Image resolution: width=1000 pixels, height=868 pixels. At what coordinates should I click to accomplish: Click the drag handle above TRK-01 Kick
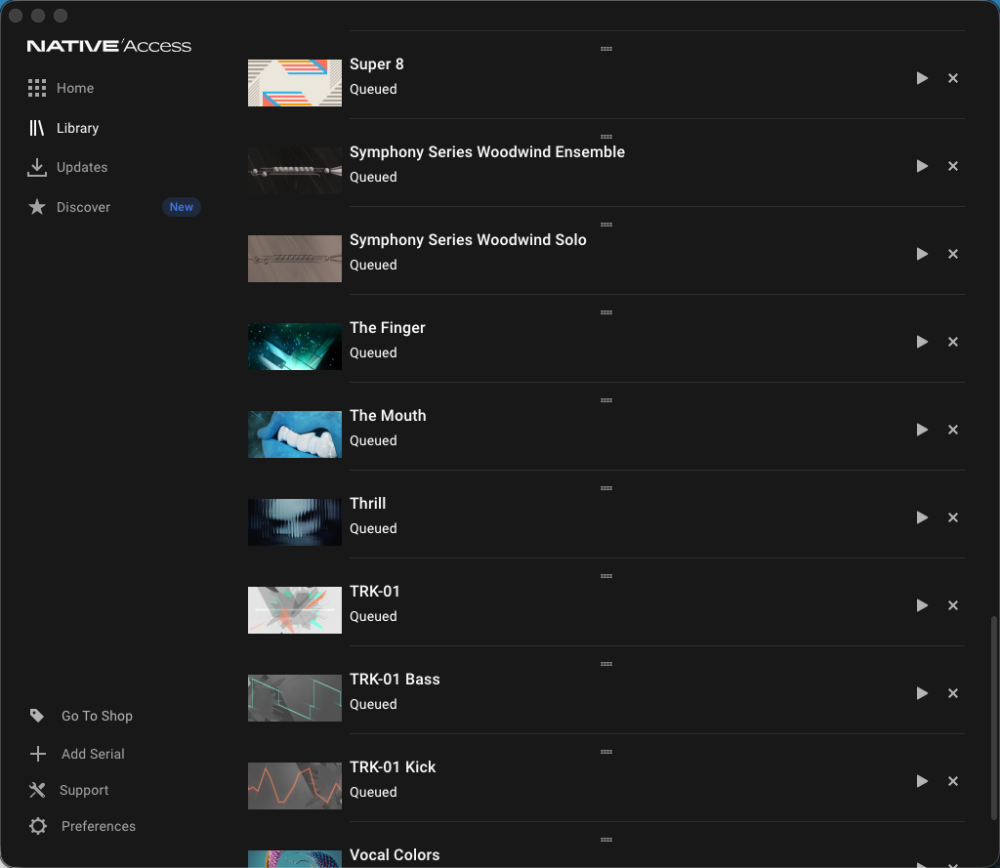607,752
